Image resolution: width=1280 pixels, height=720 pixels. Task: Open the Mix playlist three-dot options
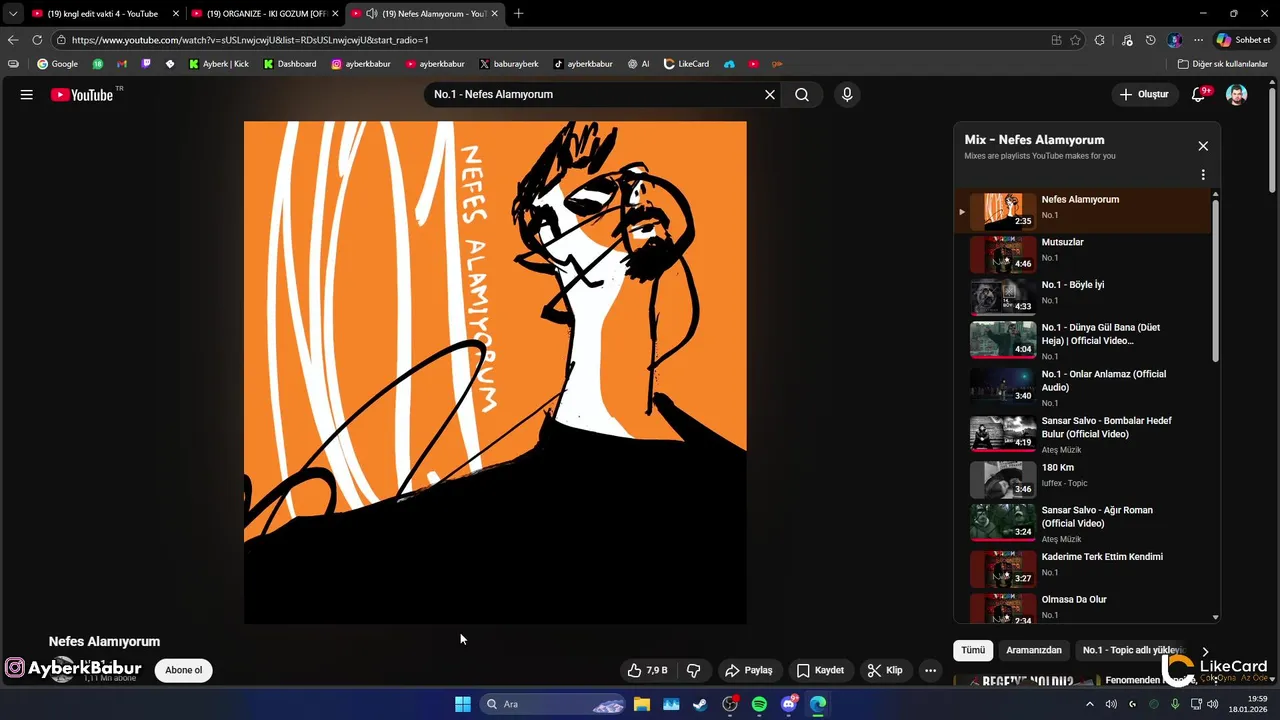click(1203, 175)
